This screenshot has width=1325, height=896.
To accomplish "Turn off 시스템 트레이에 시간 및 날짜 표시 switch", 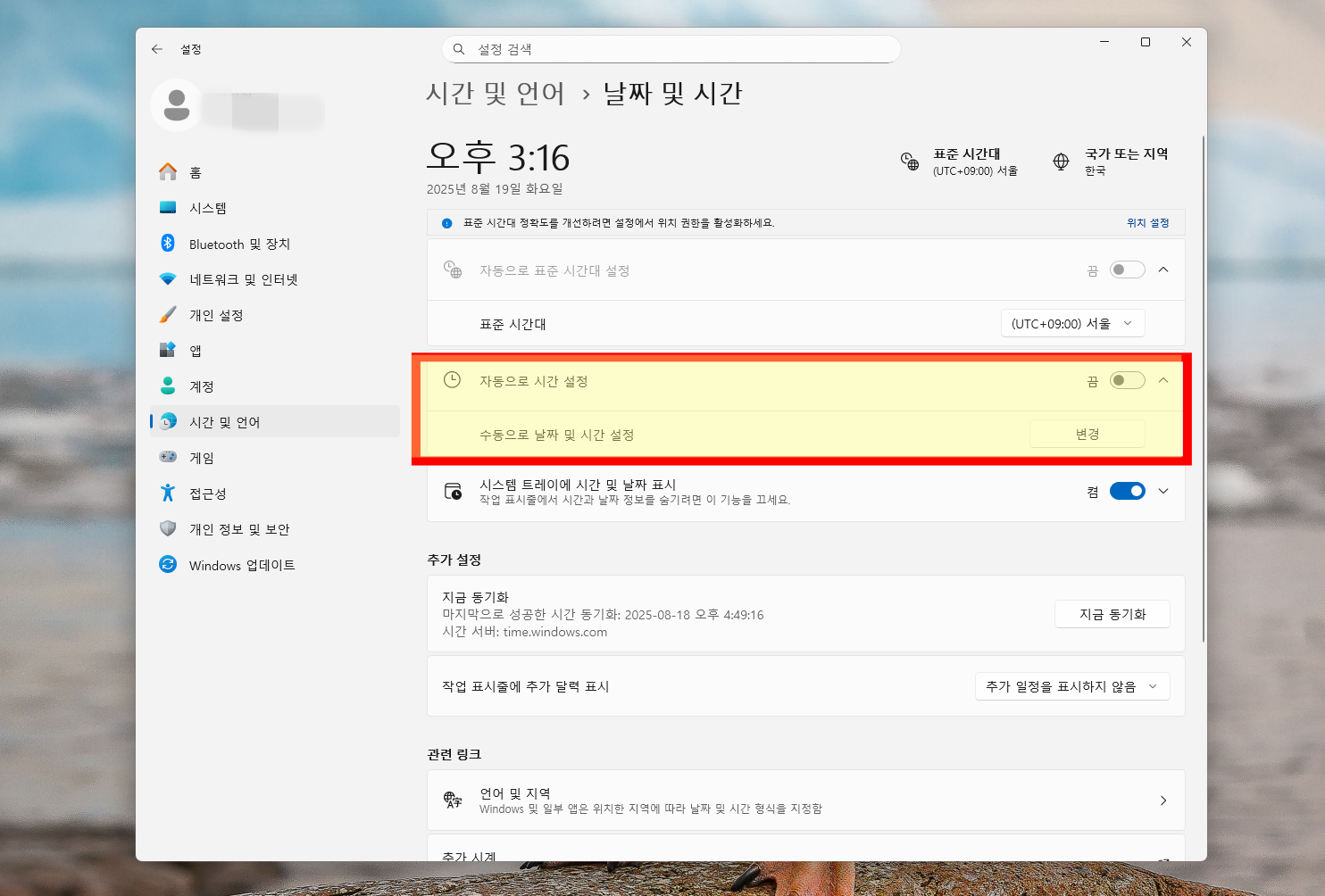I will [x=1127, y=491].
